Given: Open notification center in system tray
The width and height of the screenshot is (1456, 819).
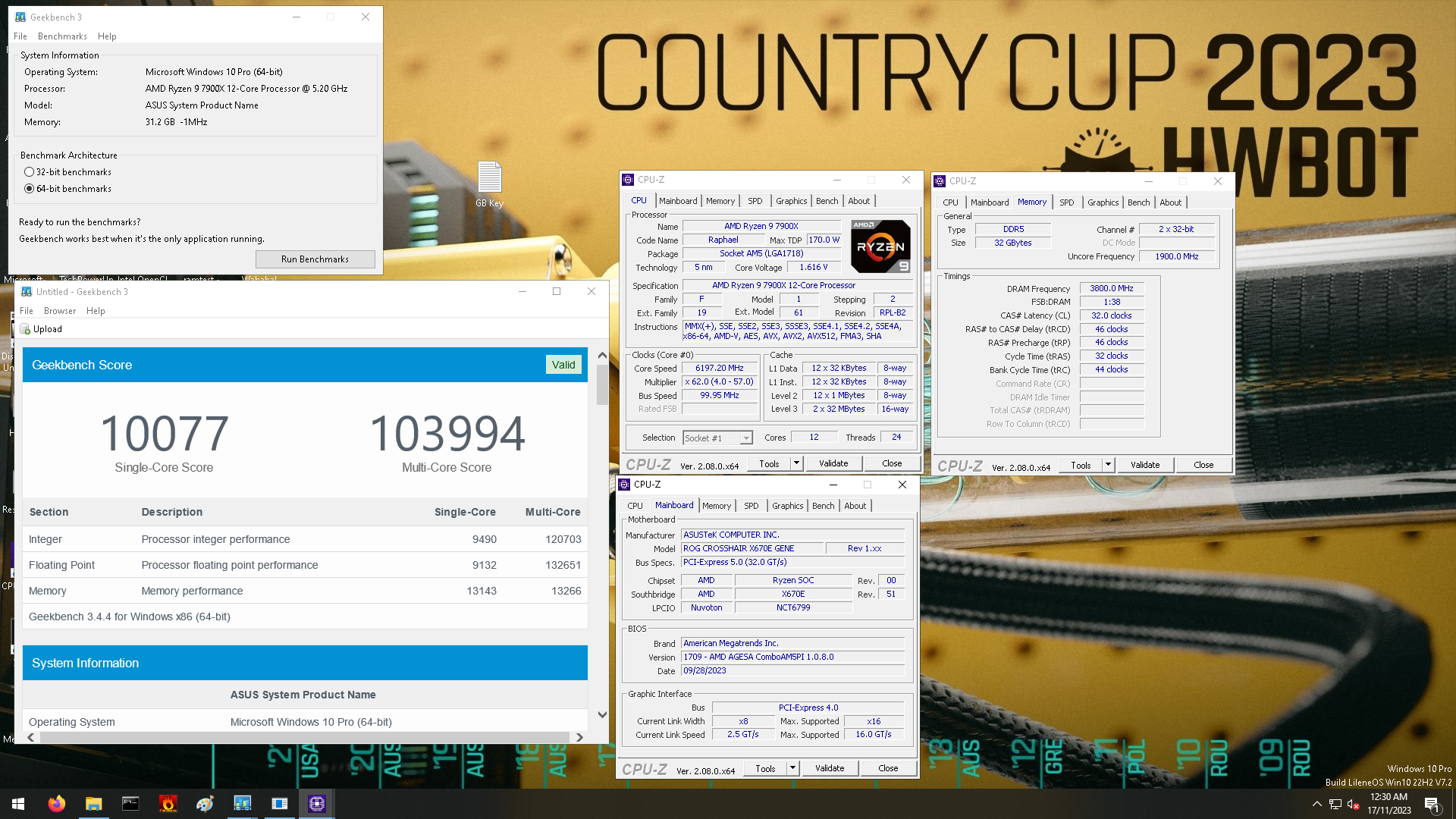Looking at the screenshot, I should click(x=1432, y=804).
